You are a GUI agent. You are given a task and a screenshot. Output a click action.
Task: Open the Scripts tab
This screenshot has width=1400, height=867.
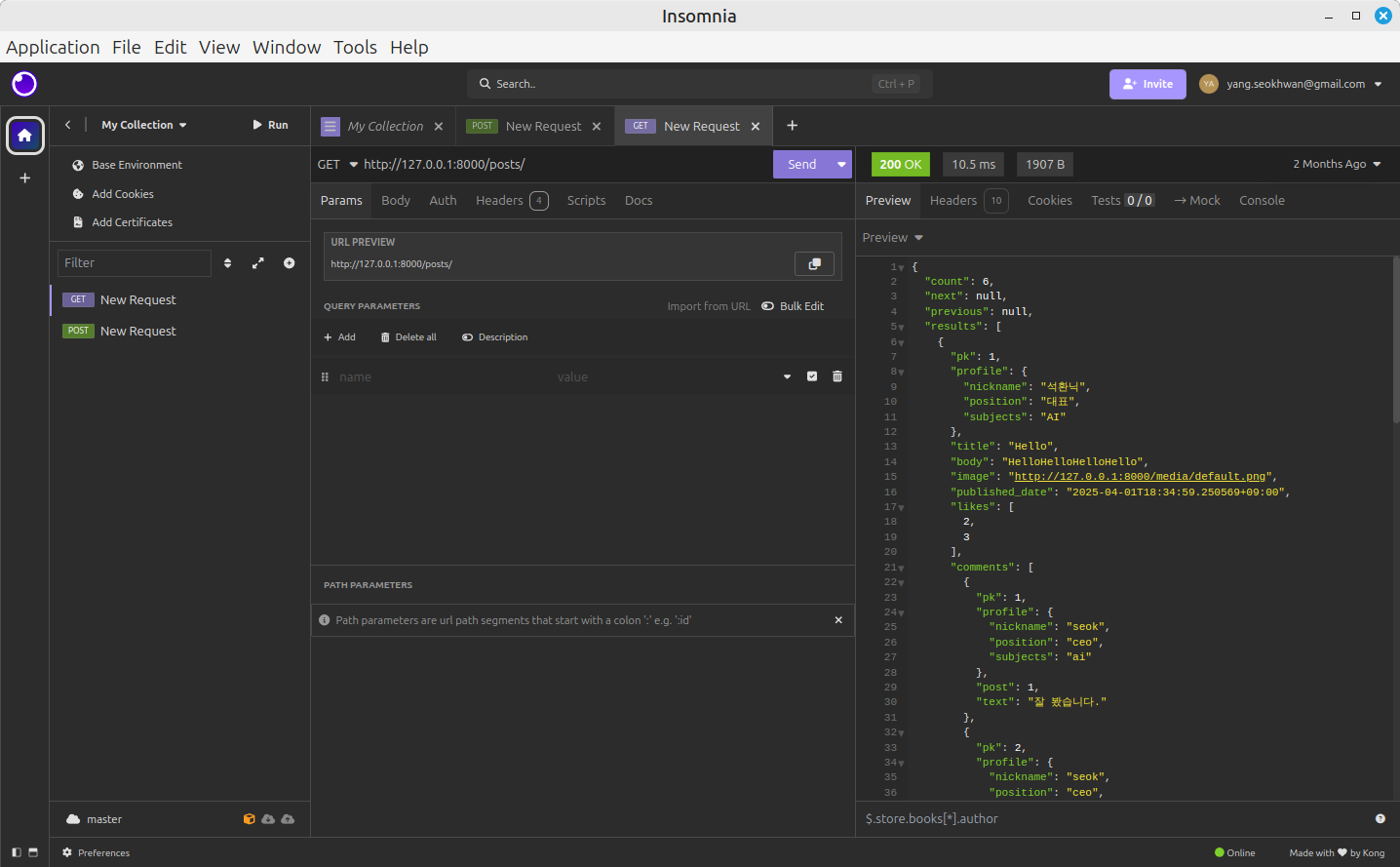[586, 200]
